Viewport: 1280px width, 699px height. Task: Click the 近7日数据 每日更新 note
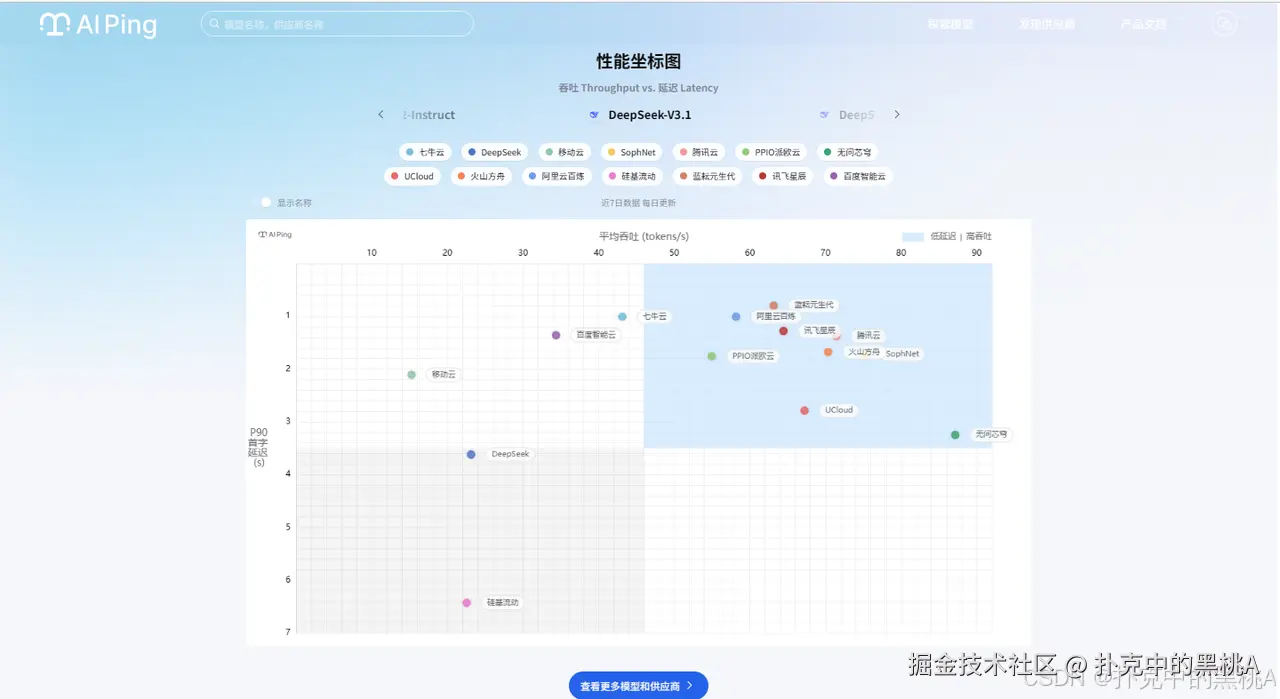tap(638, 202)
